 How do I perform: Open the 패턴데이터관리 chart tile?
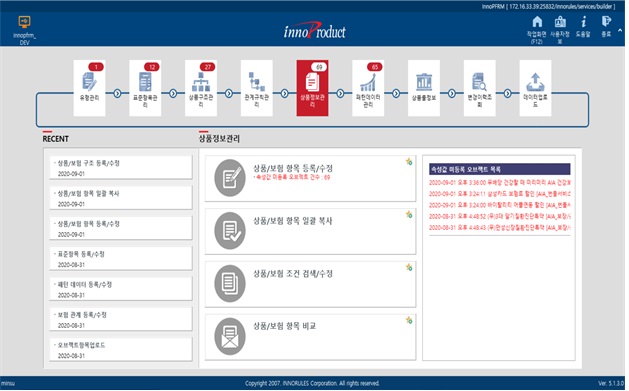click(x=368, y=88)
